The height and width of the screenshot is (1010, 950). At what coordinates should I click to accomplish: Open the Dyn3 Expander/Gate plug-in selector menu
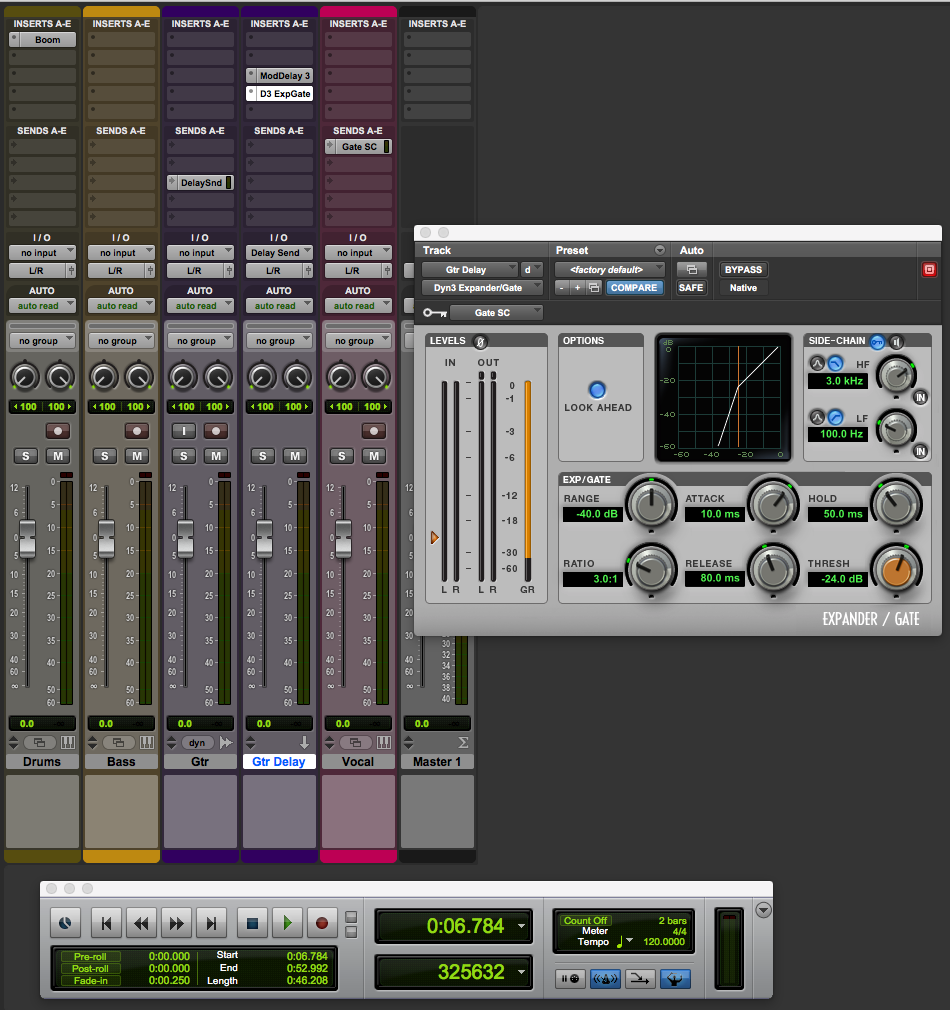pyautogui.click(x=482, y=287)
